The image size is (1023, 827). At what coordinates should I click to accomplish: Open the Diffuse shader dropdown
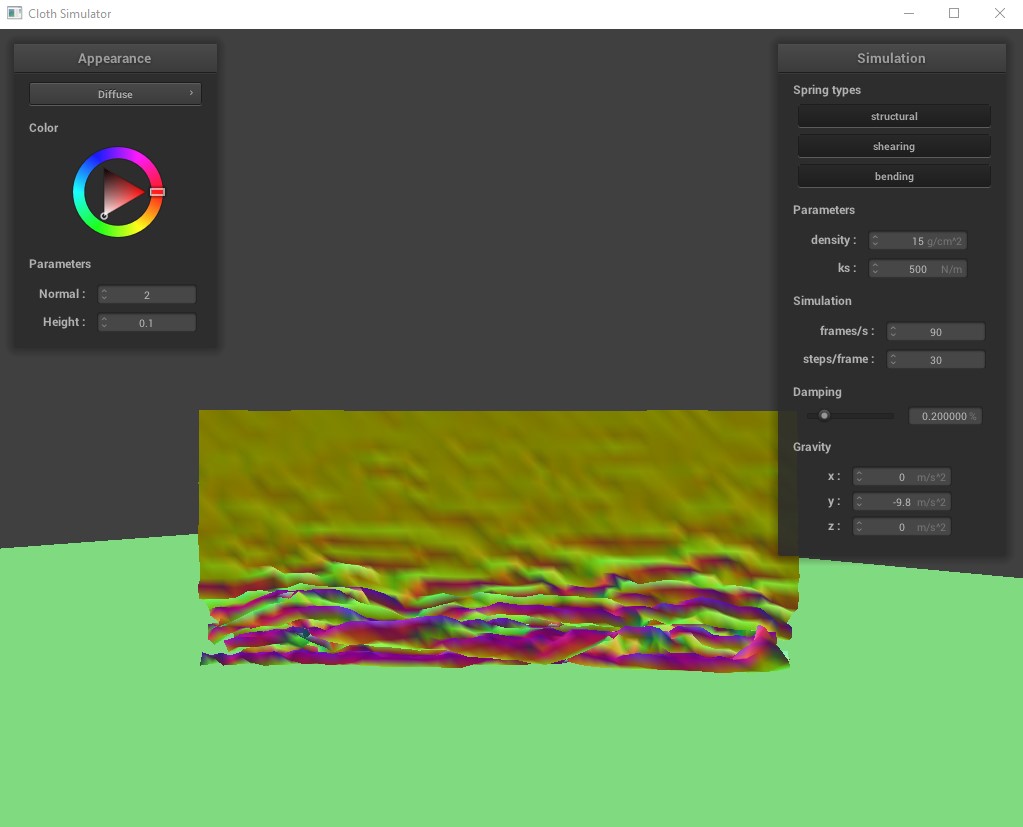(x=115, y=94)
